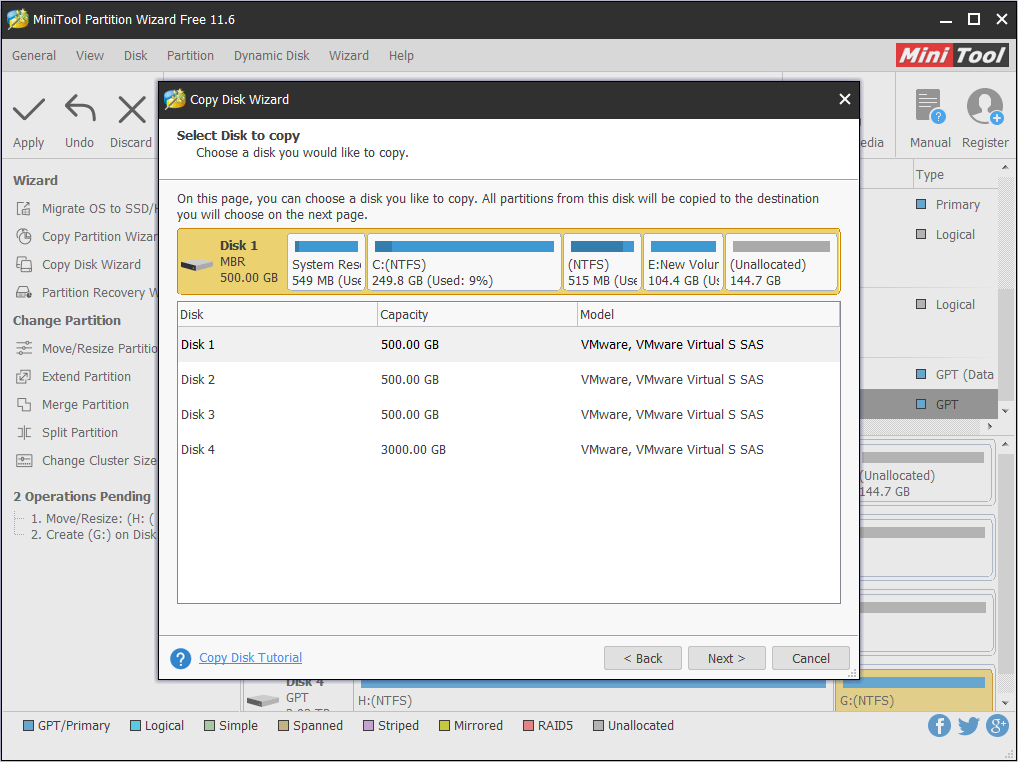
Task: Click Migrate OS to SSD icon
Action: [24, 208]
